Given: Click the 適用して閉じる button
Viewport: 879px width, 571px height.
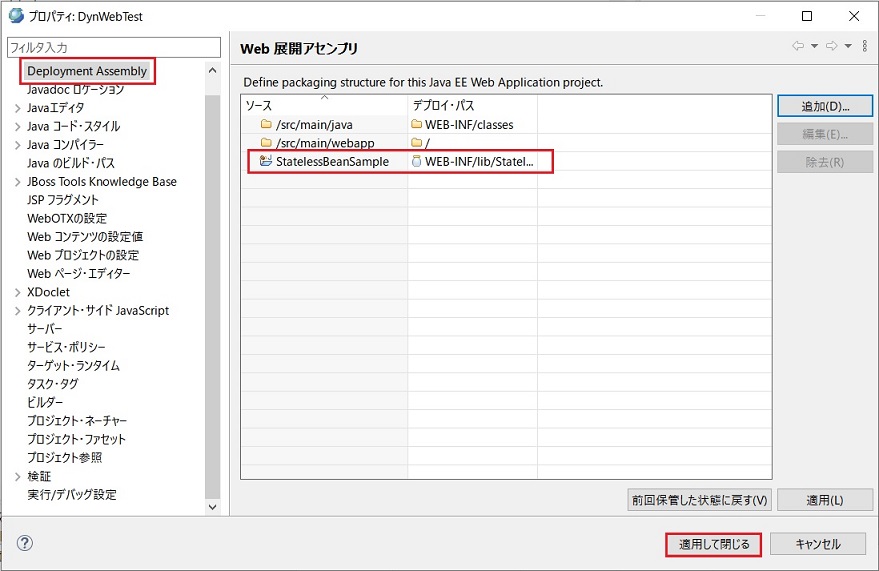Looking at the screenshot, I should [x=713, y=544].
